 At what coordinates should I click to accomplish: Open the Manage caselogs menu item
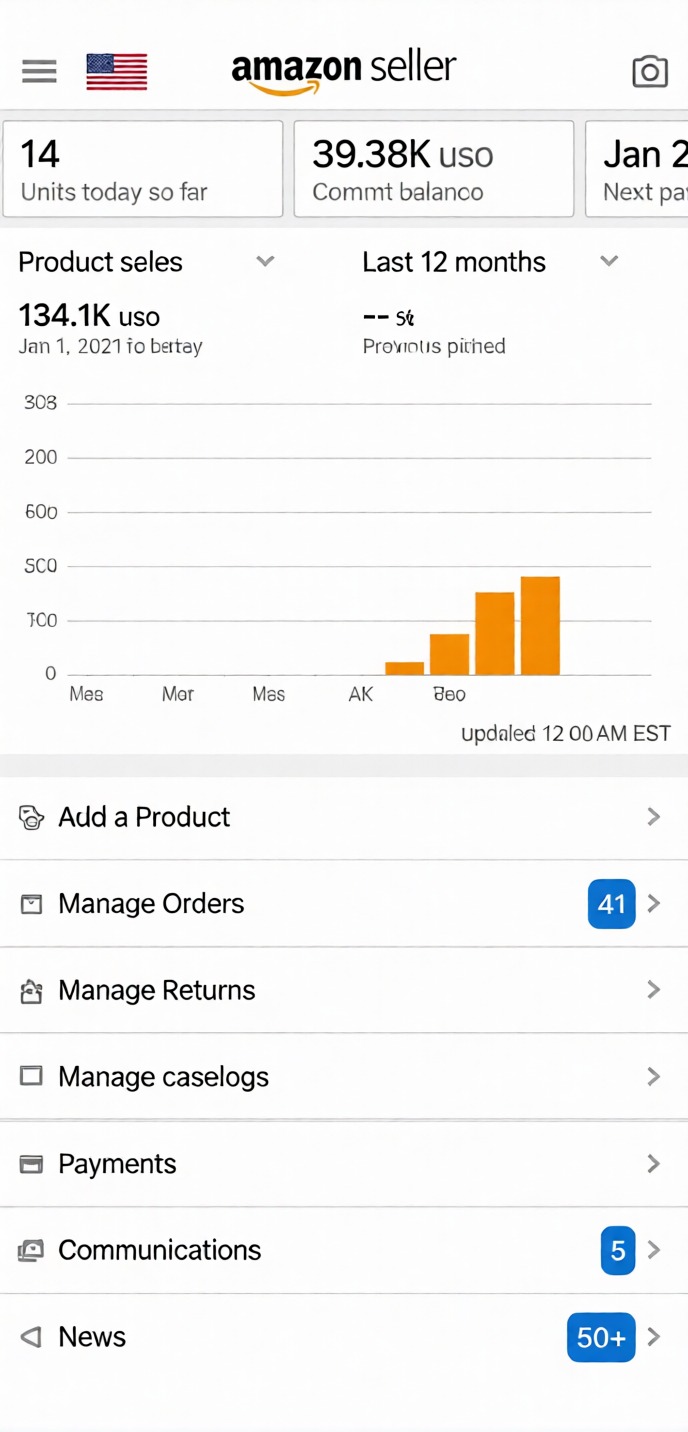pos(164,1077)
